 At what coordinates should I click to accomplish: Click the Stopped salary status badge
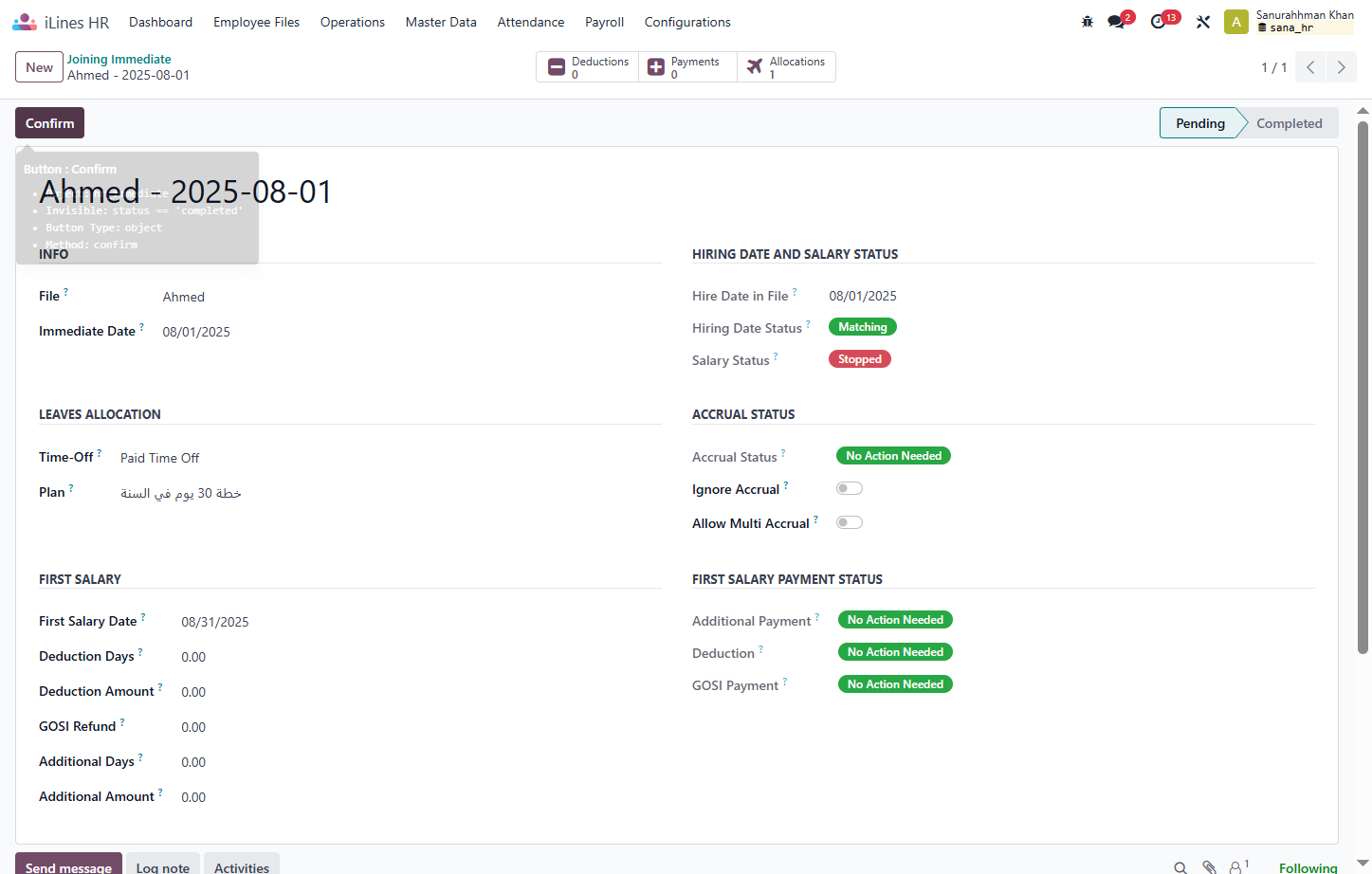pos(859,359)
